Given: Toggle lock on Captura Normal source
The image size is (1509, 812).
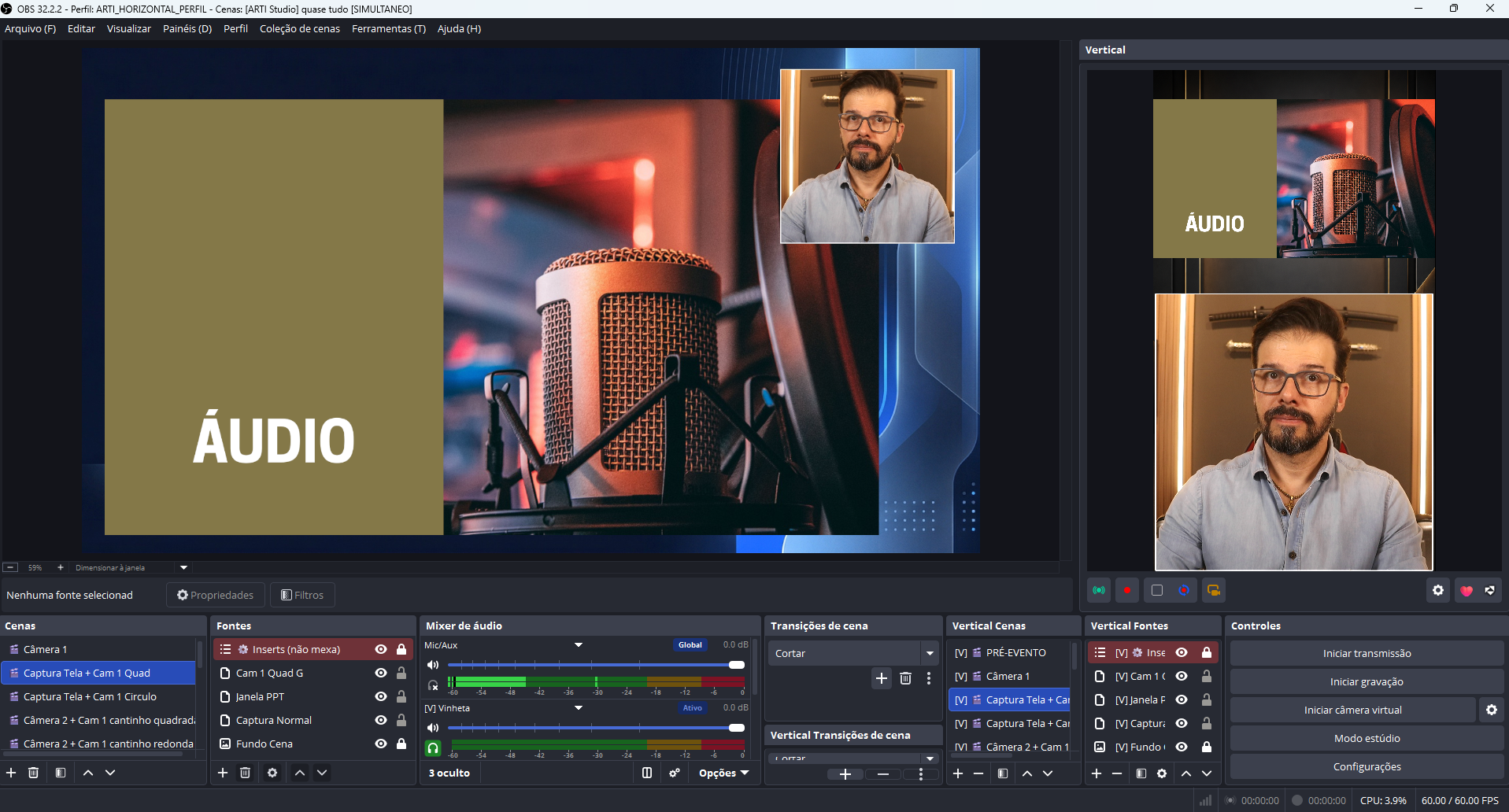Looking at the screenshot, I should coord(401,720).
